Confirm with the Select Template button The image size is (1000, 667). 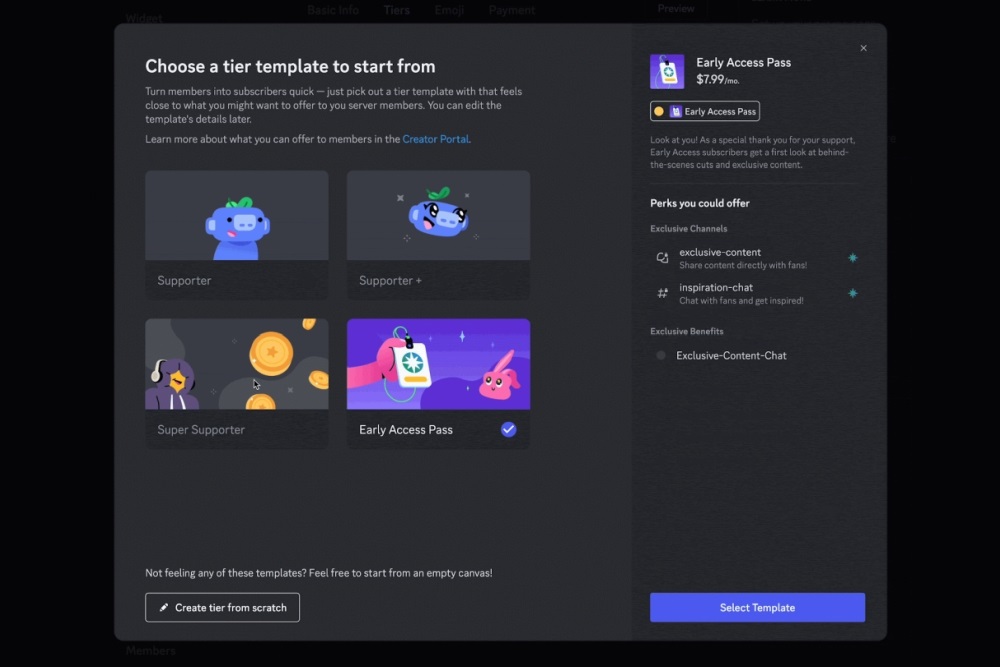[x=757, y=608]
